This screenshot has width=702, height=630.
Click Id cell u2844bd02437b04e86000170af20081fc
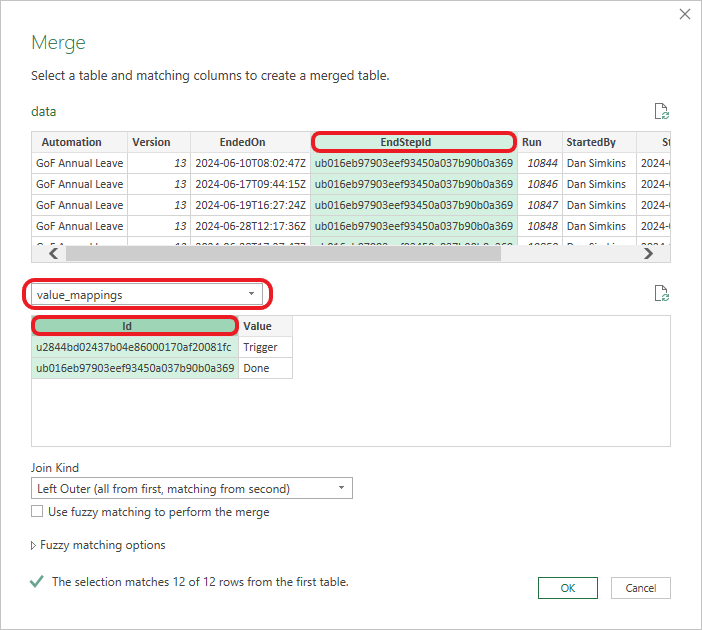click(x=135, y=347)
